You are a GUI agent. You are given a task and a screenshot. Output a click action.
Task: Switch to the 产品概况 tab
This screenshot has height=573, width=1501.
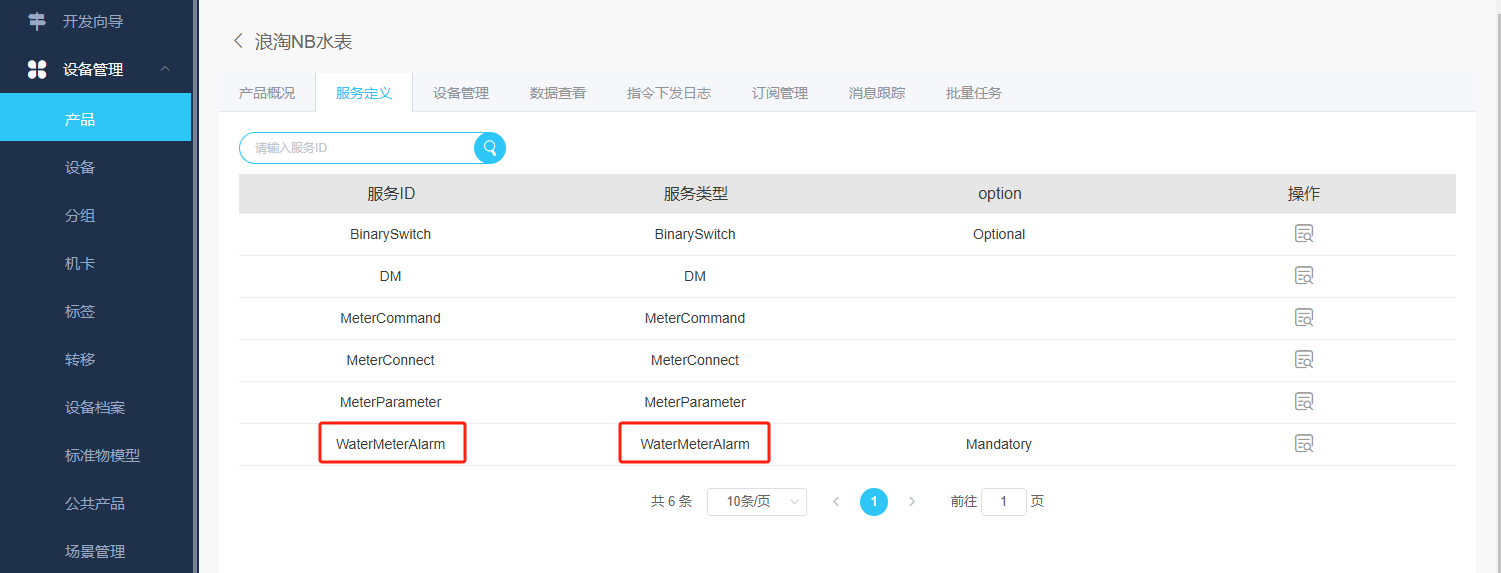[267, 93]
